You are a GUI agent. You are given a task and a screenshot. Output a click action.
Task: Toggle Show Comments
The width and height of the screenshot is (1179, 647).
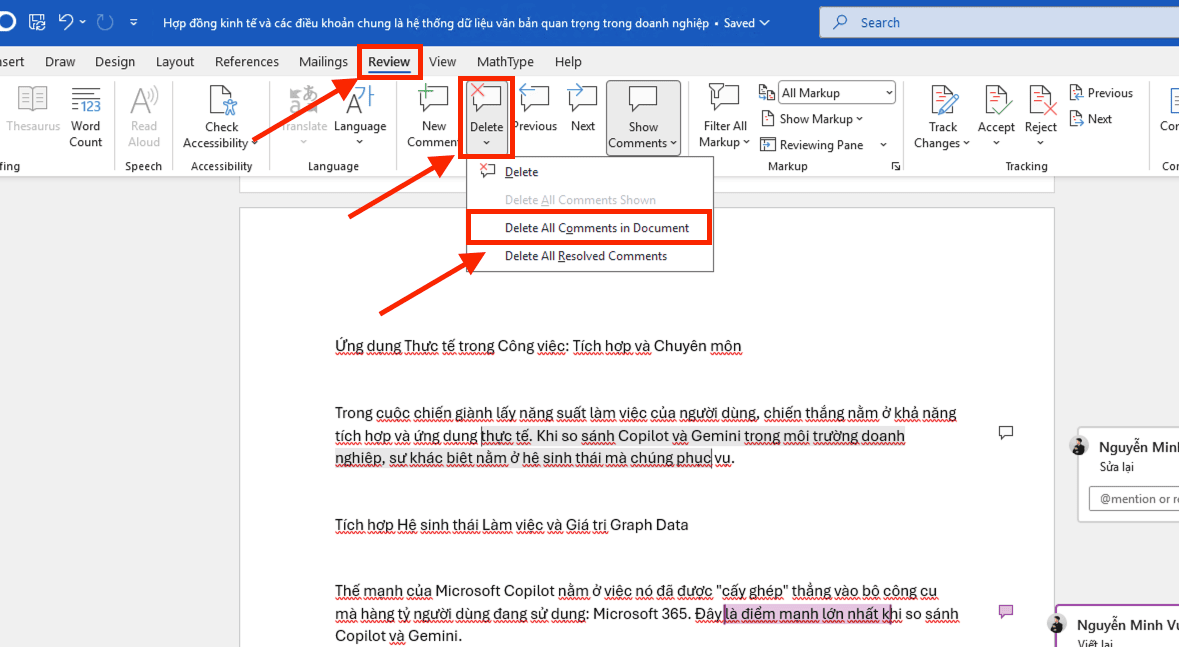click(x=643, y=117)
